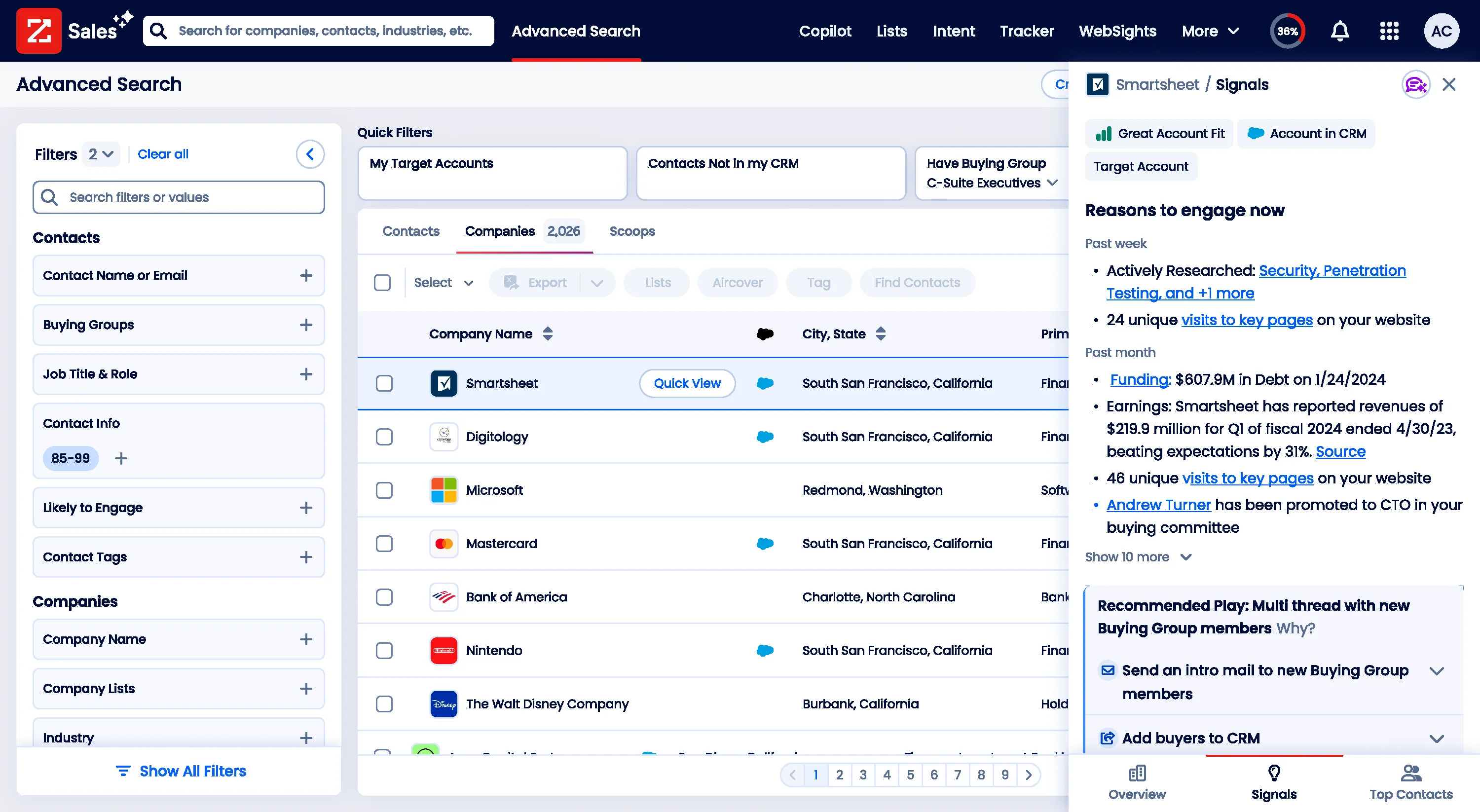Open Top Contacts via its icon
The height and width of the screenshot is (812, 1480).
click(x=1411, y=774)
